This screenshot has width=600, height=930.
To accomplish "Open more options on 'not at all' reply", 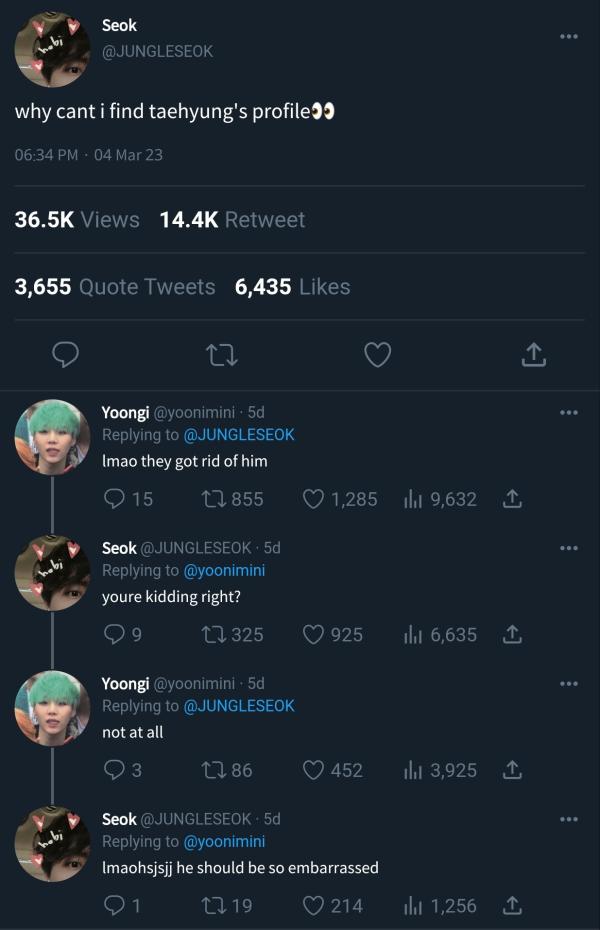I will pos(568,683).
